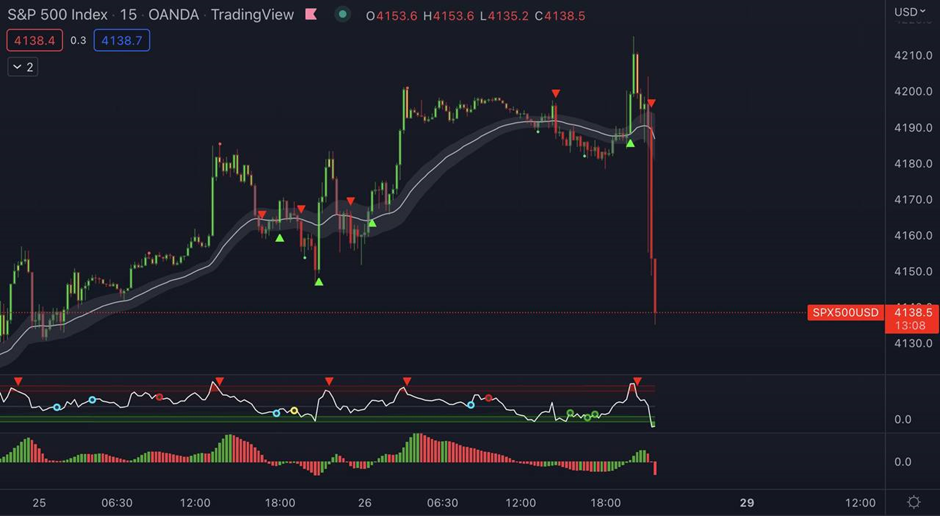The height and width of the screenshot is (516, 940).
Task: Click the 26 date label on time axis
Action: pyautogui.click(x=364, y=503)
